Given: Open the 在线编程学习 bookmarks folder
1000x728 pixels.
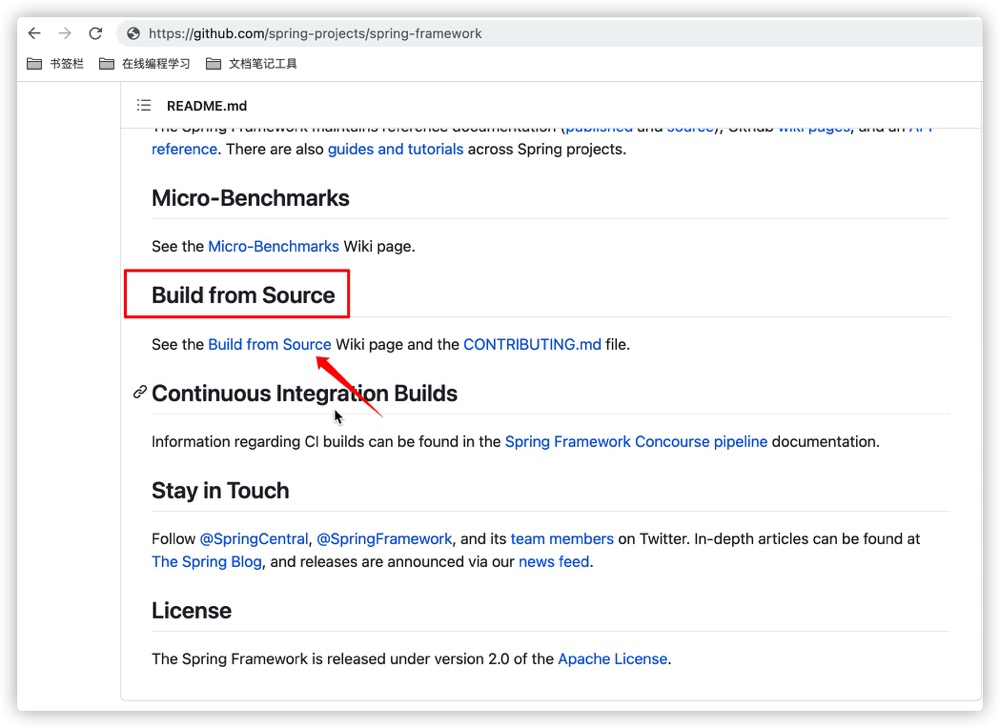Looking at the screenshot, I should [145, 64].
